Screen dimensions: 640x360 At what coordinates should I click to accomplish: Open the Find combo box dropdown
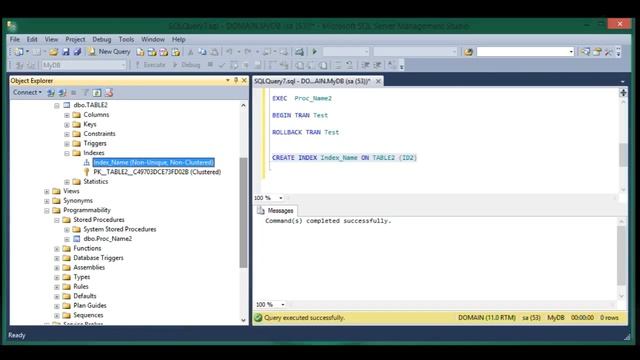click(x=571, y=52)
